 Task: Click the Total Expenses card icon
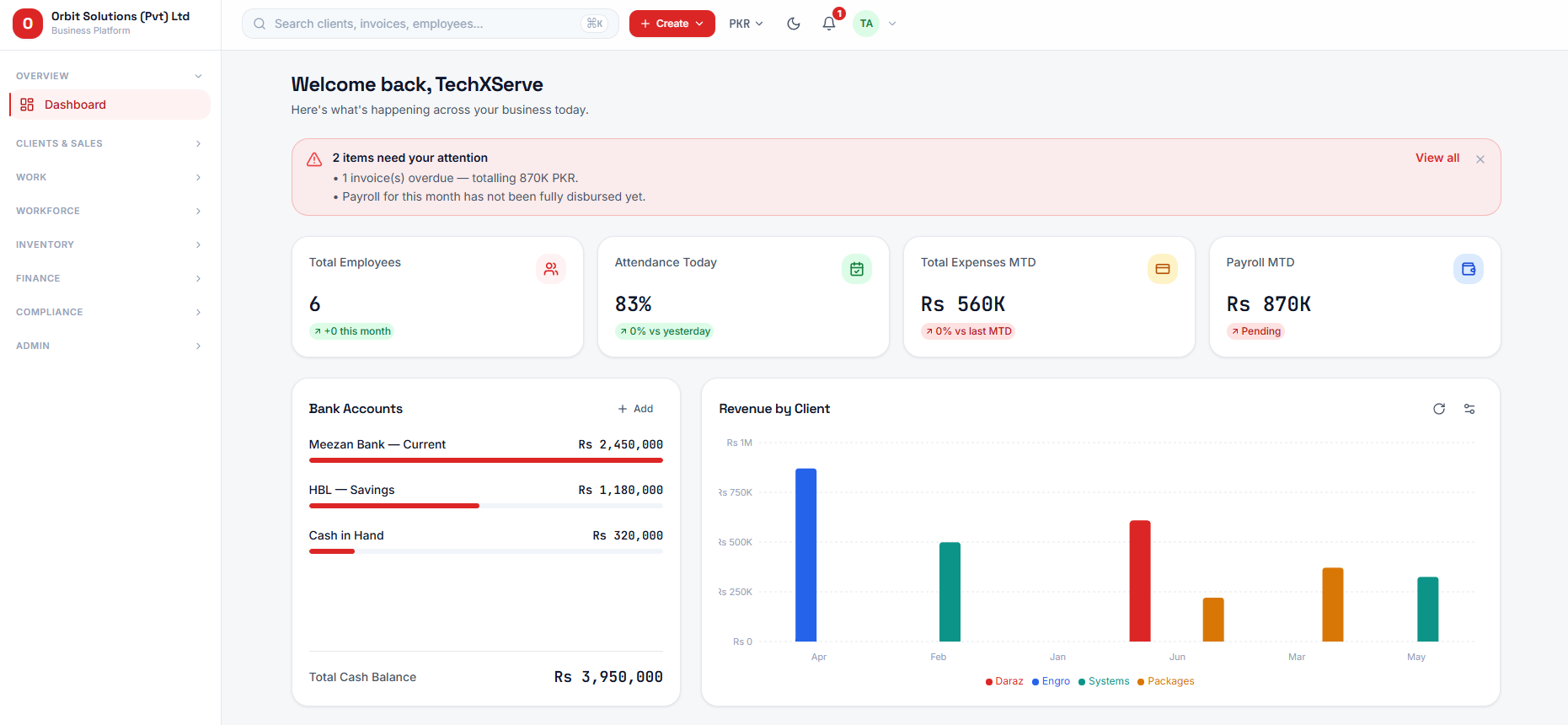click(x=1163, y=269)
